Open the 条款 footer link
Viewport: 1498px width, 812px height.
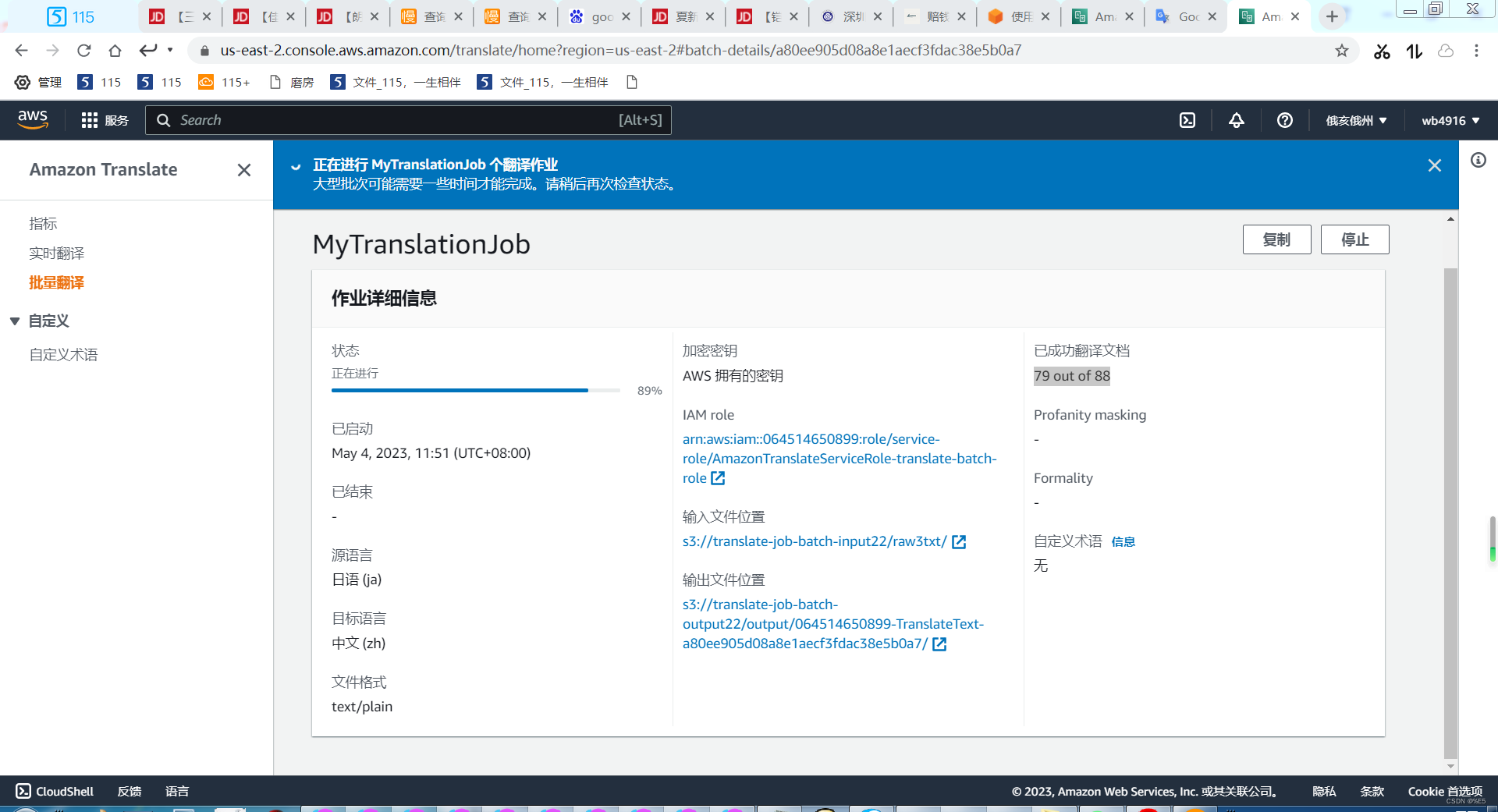pyautogui.click(x=1372, y=791)
